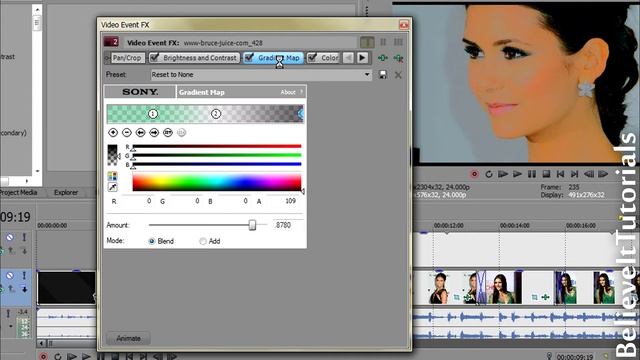This screenshot has height=360, width=640.
Task: Click the timeline horizontal scrollbar left arrow
Action: (x=41, y=343)
